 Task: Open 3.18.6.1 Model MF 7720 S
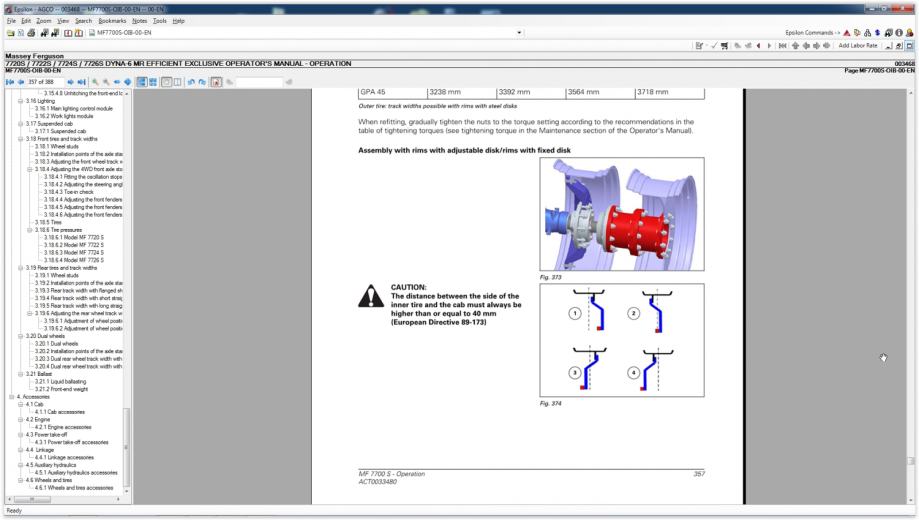[x=74, y=237]
